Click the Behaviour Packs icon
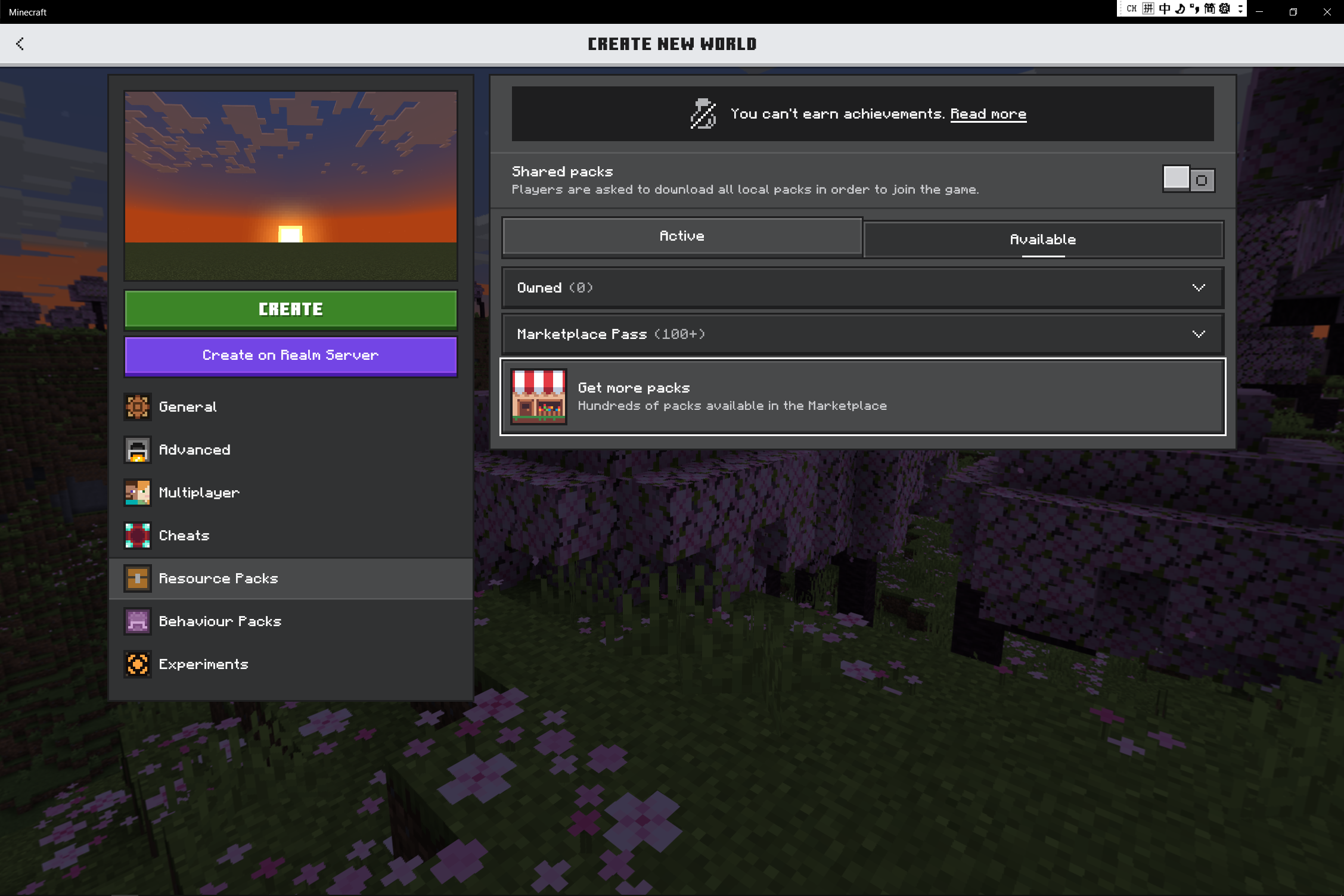1344x896 pixels. pos(137,621)
